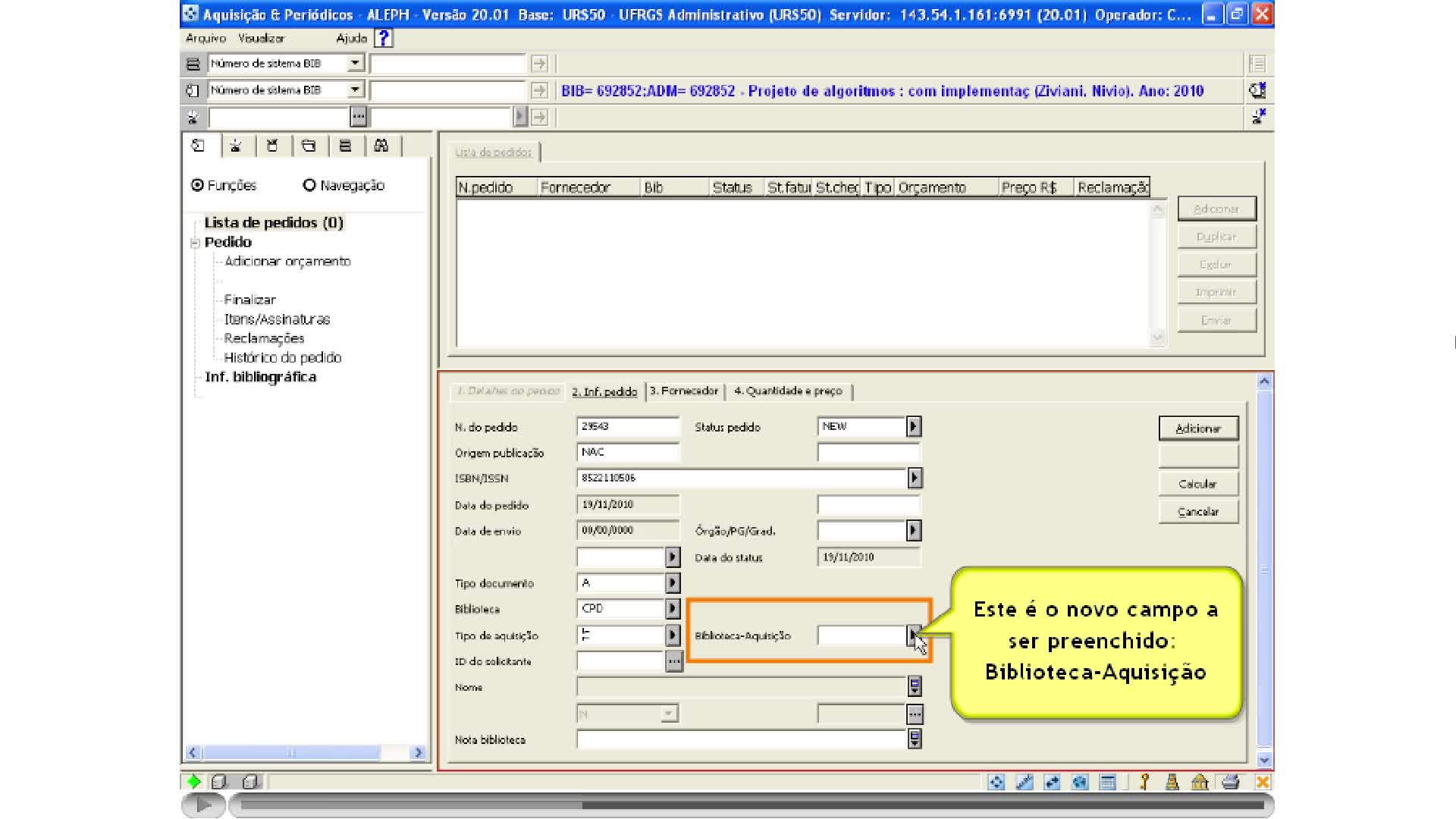Select the Navegação radio button
Screen dimensions: 1456x819
point(309,185)
